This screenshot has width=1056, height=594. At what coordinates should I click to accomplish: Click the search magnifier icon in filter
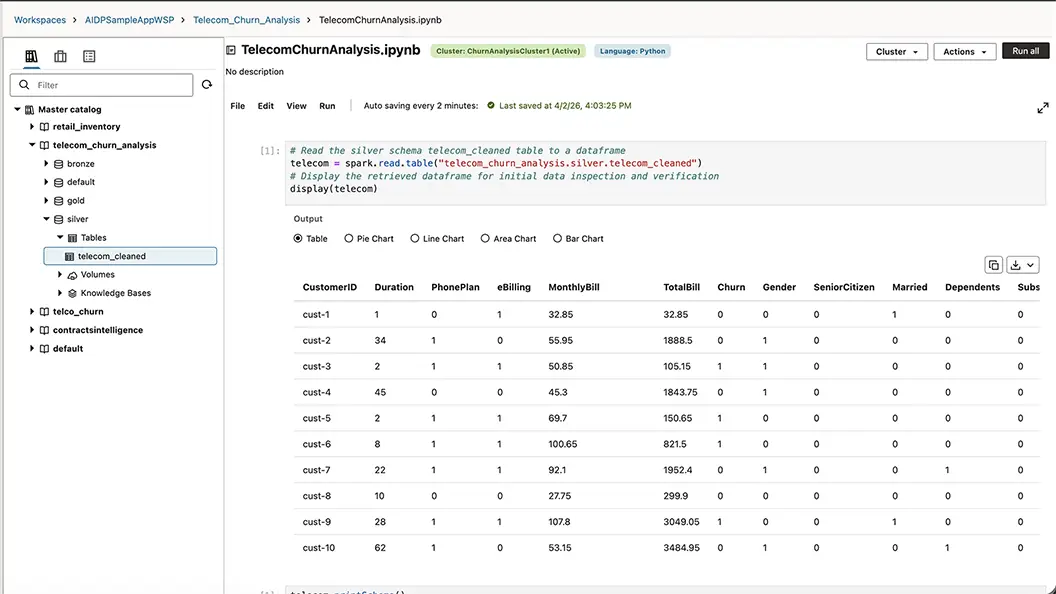[x=24, y=85]
